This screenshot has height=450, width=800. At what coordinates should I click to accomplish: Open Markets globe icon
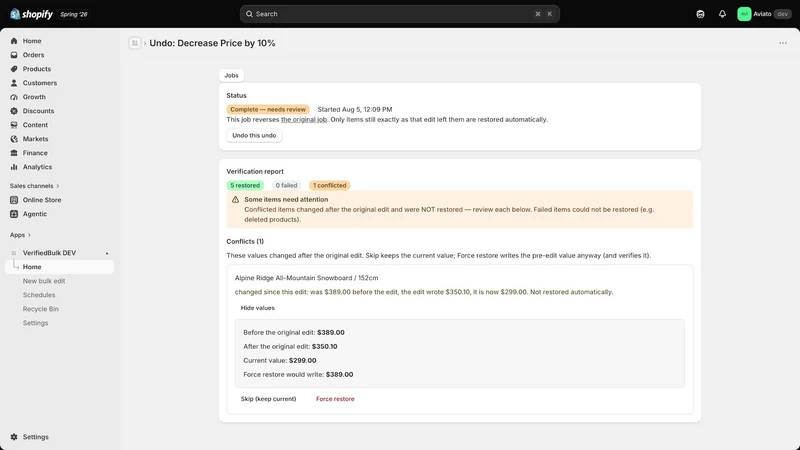(14, 139)
